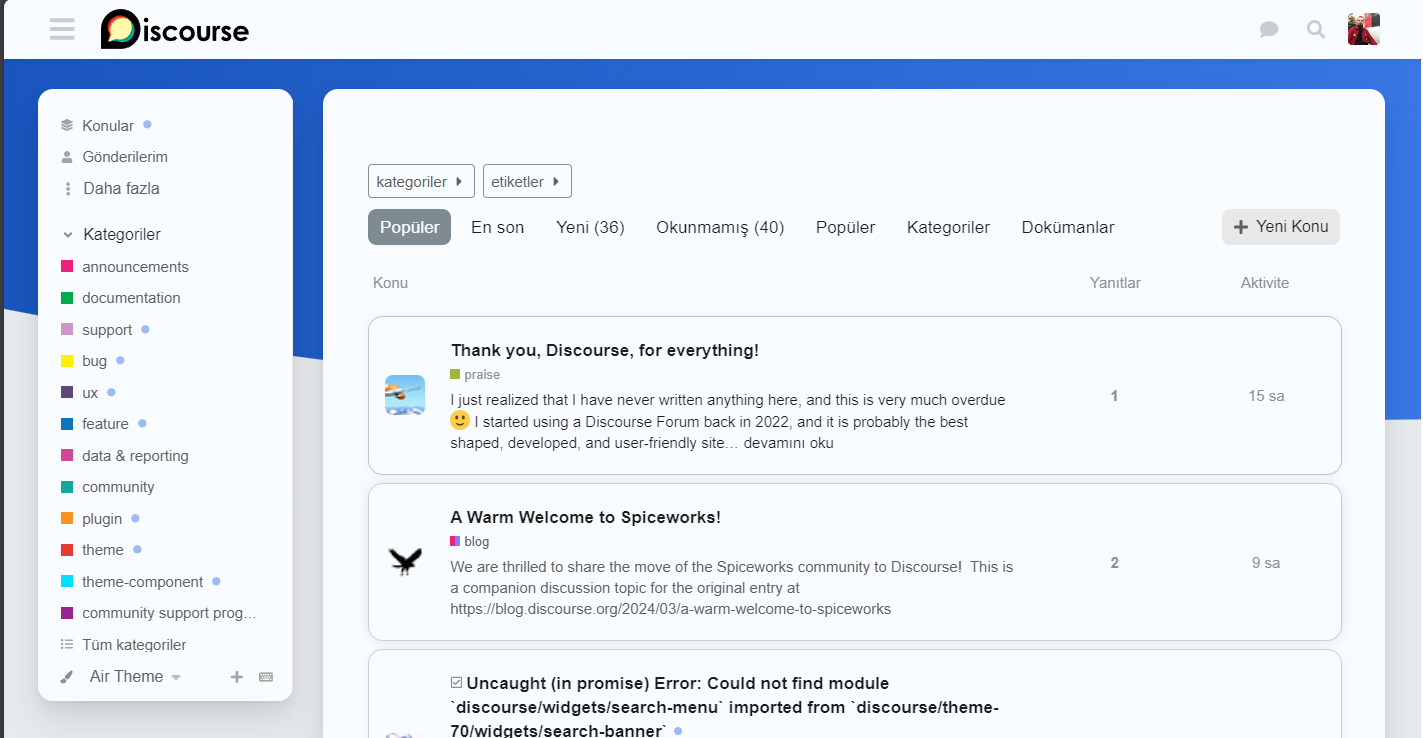The width and height of the screenshot is (1423, 738).
Task: Open the Konular sidebar link
Action: tap(107, 126)
